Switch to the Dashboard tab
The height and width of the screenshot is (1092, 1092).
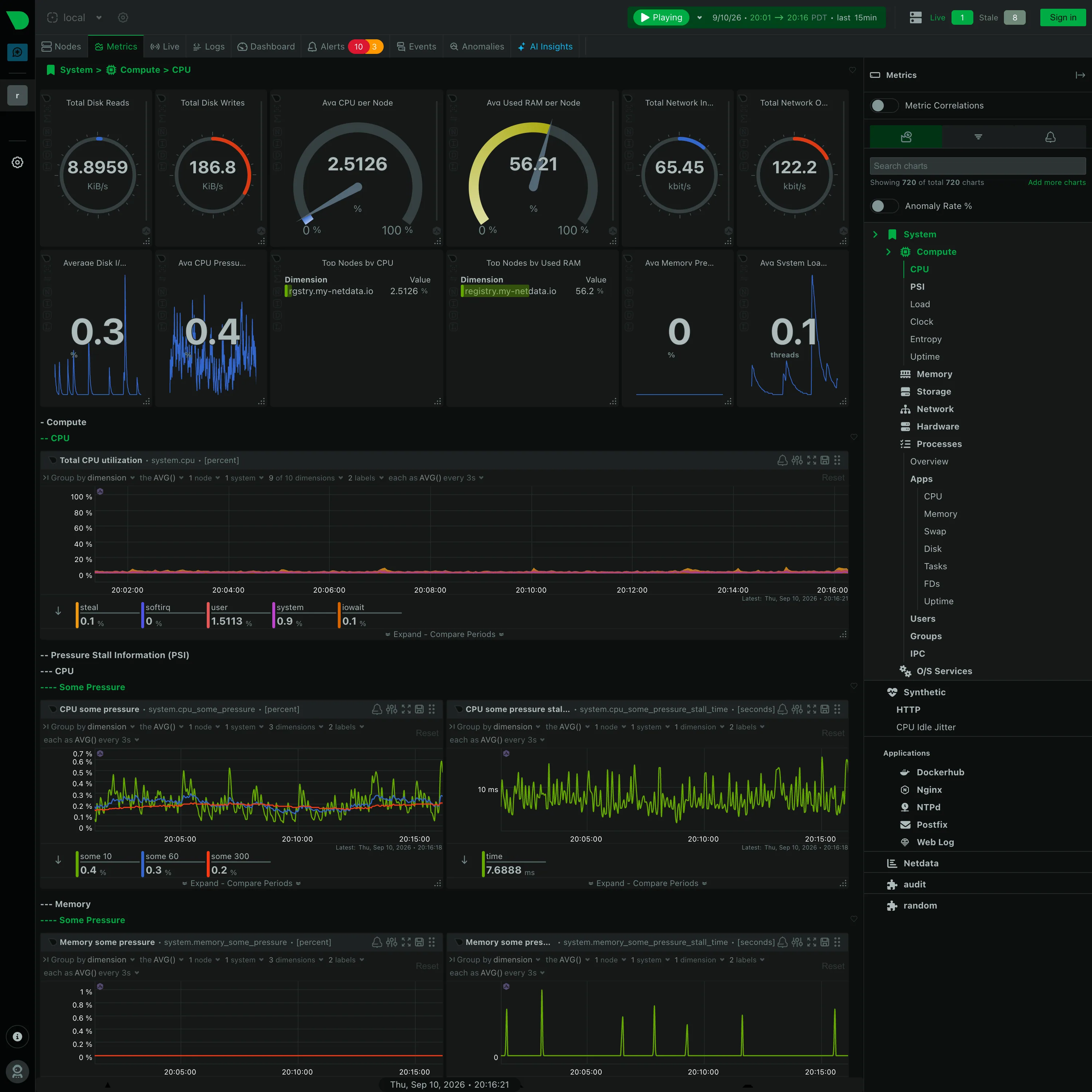[266, 46]
